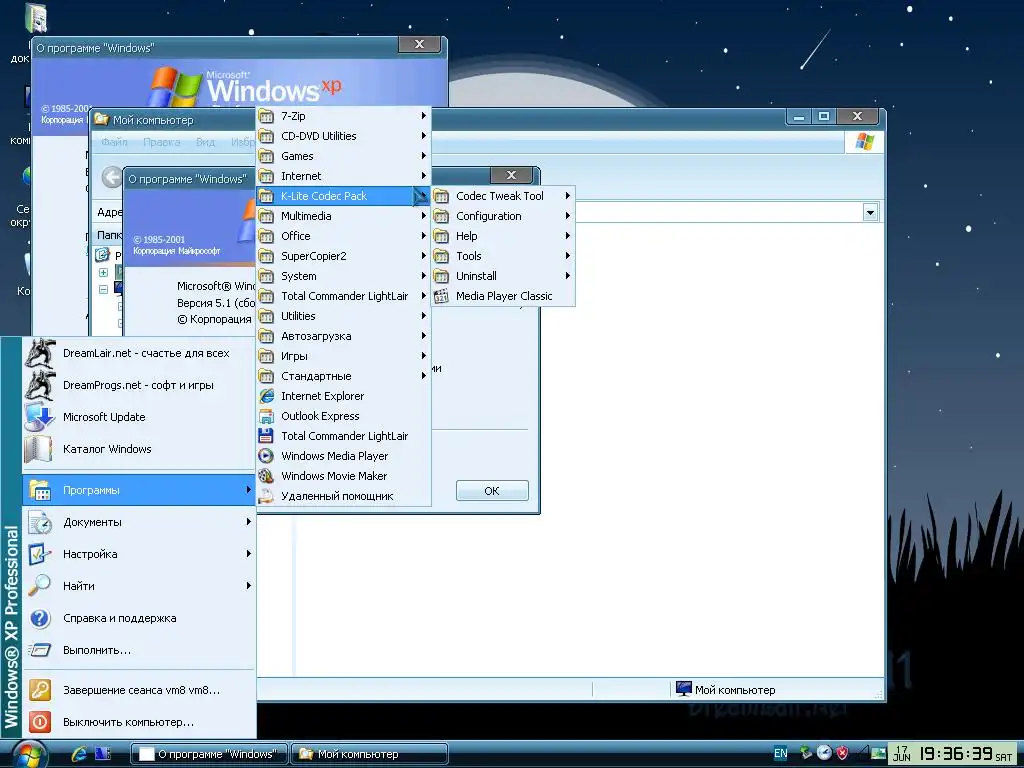The width and height of the screenshot is (1024, 768).
Task: Expand the Help submenu arrow
Action: coord(568,236)
